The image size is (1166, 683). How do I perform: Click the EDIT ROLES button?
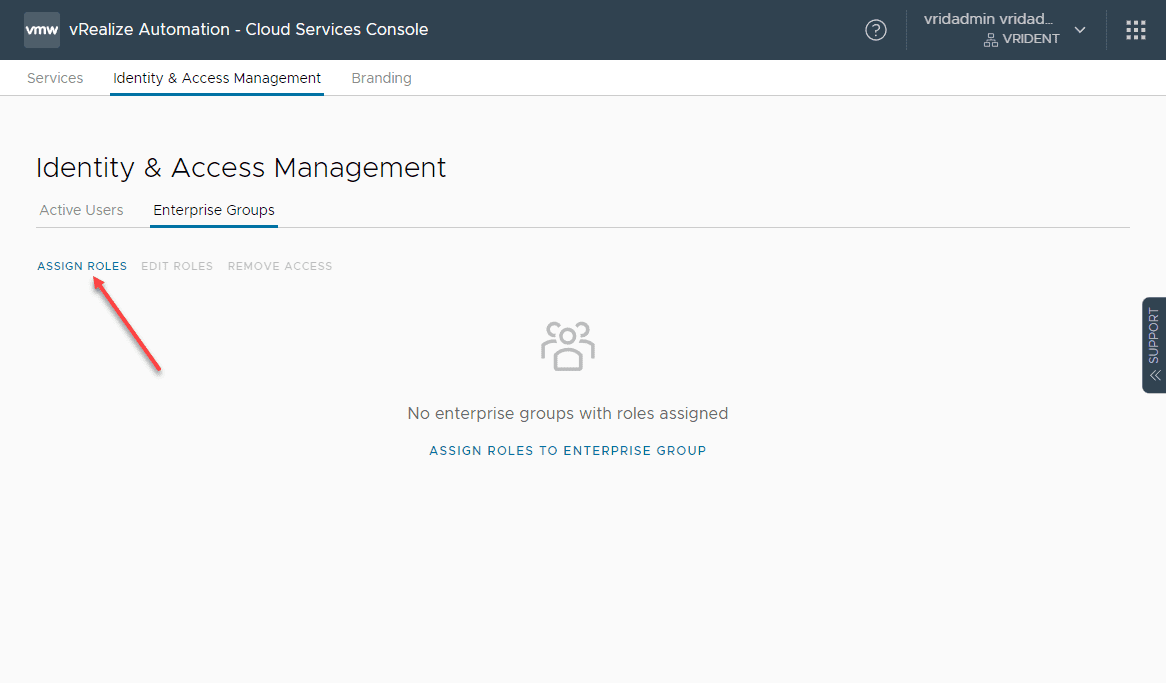pyautogui.click(x=177, y=266)
